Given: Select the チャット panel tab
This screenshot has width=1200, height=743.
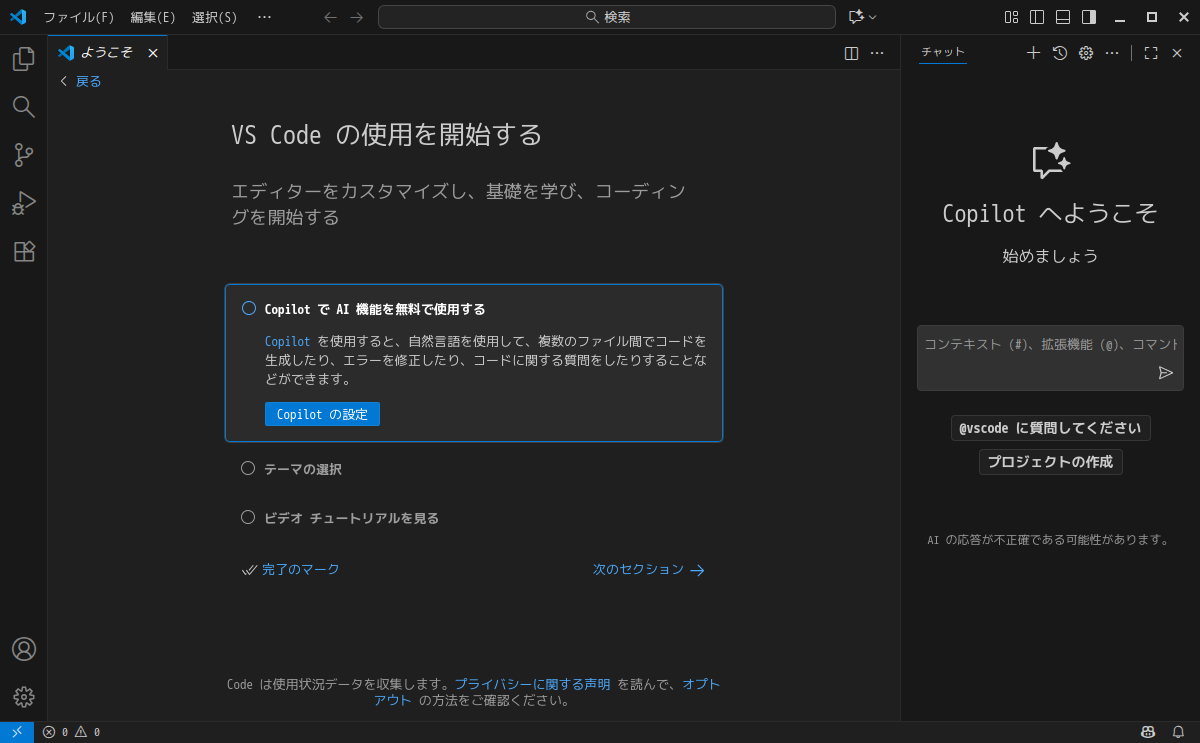Looking at the screenshot, I should (x=943, y=53).
